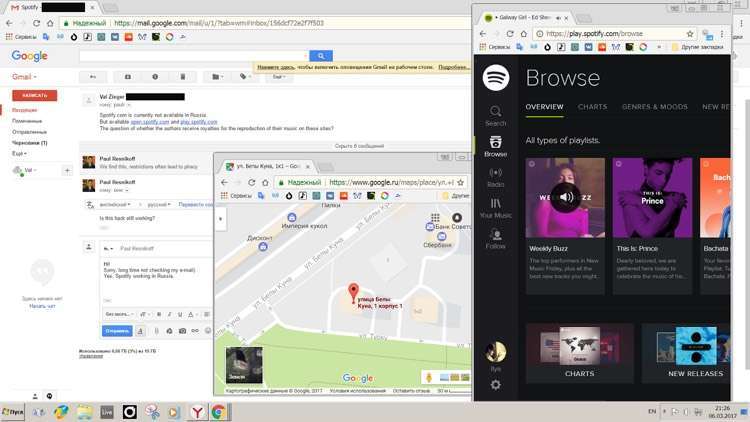The height and width of the screenshot is (422, 750).
Task: Report spam using Gmail toolbar icon
Action: point(155,77)
